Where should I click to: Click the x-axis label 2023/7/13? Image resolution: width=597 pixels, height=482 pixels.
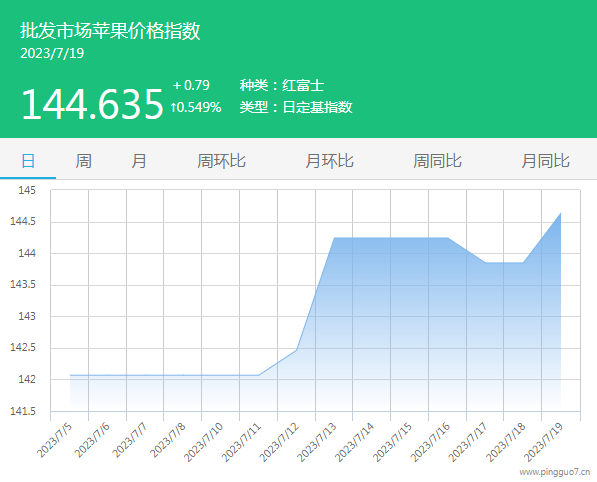[317, 442]
